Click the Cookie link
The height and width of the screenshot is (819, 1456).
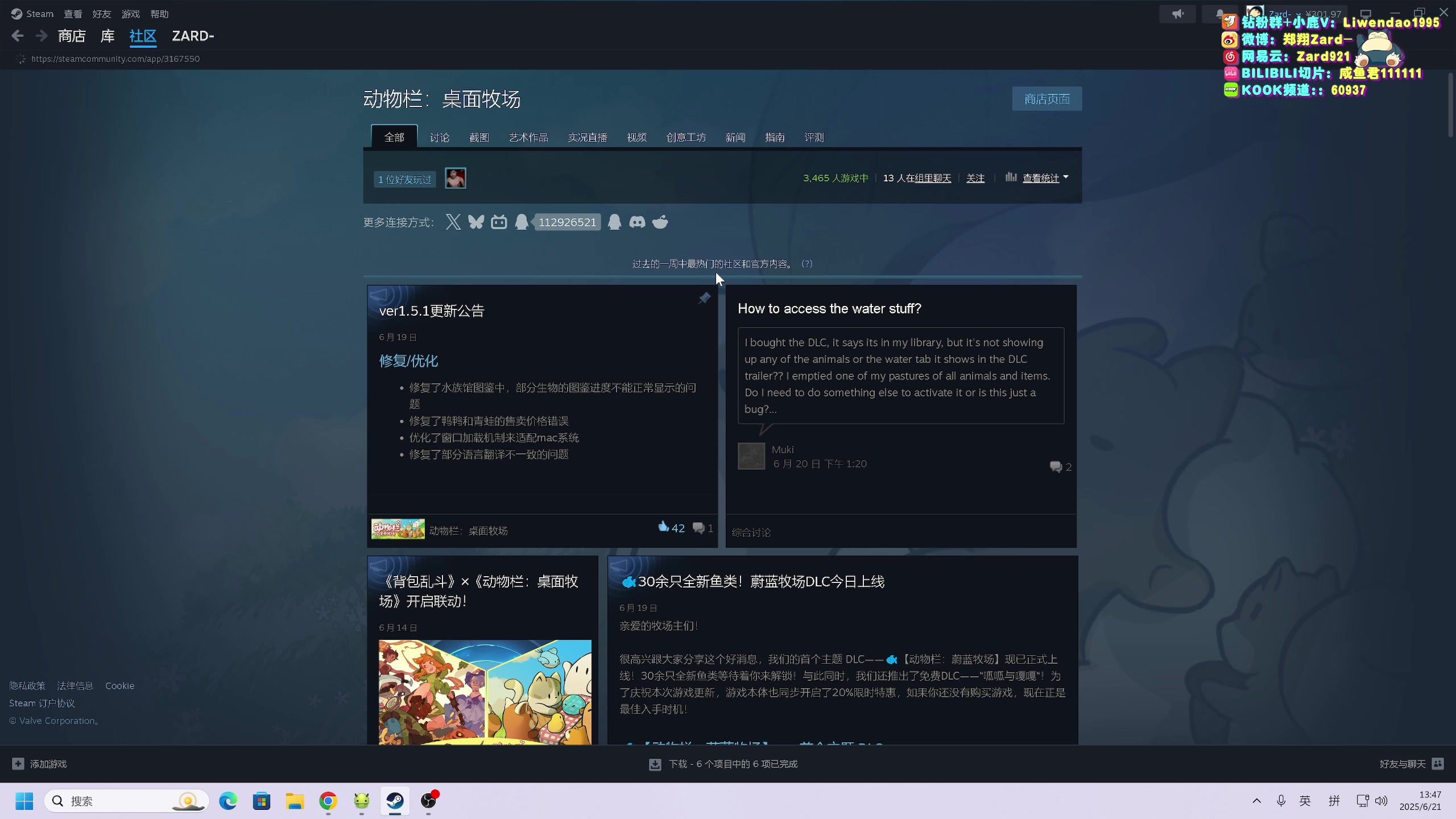click(120, 686)
